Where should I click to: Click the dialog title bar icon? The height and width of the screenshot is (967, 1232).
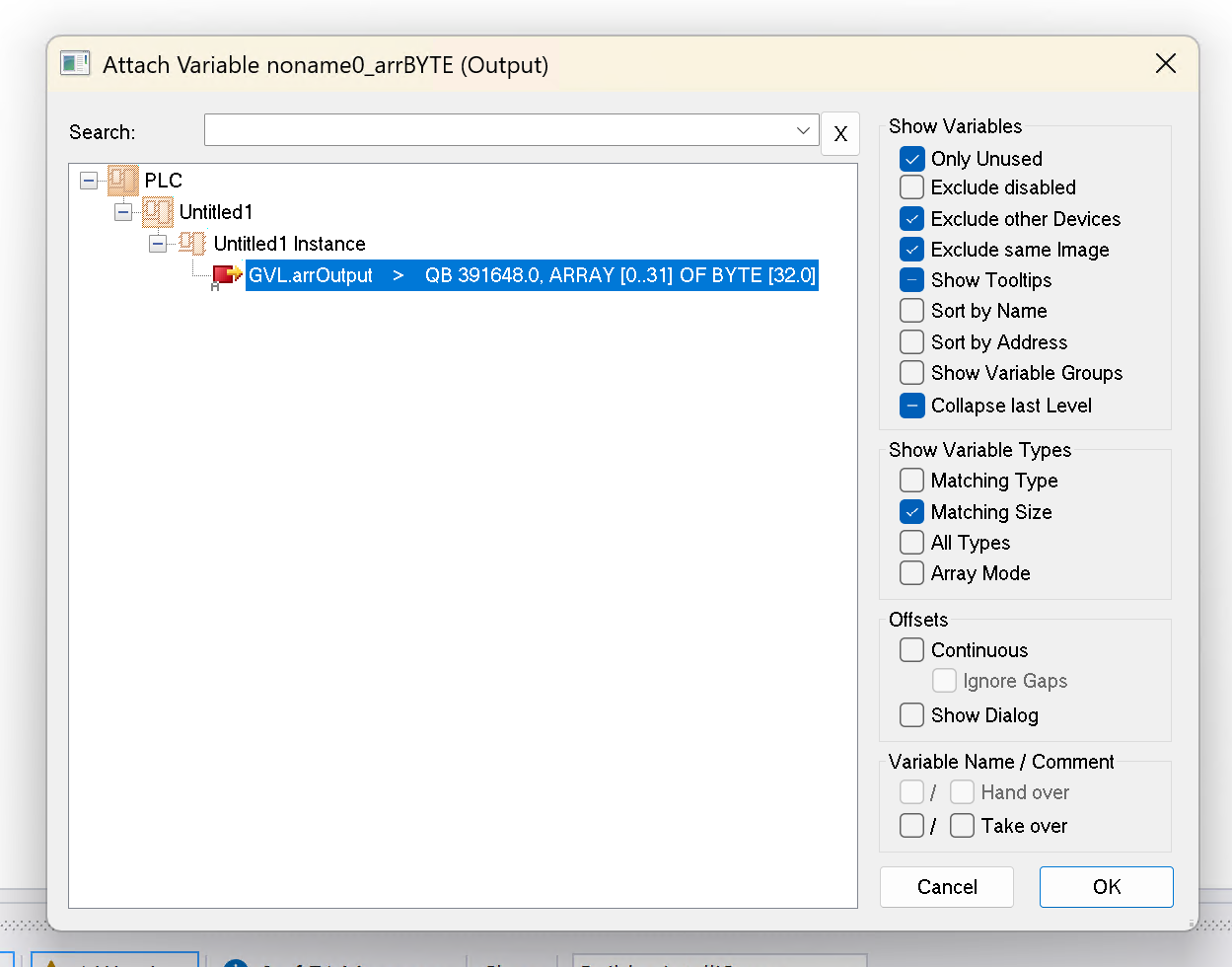click(x=75, y=64)
